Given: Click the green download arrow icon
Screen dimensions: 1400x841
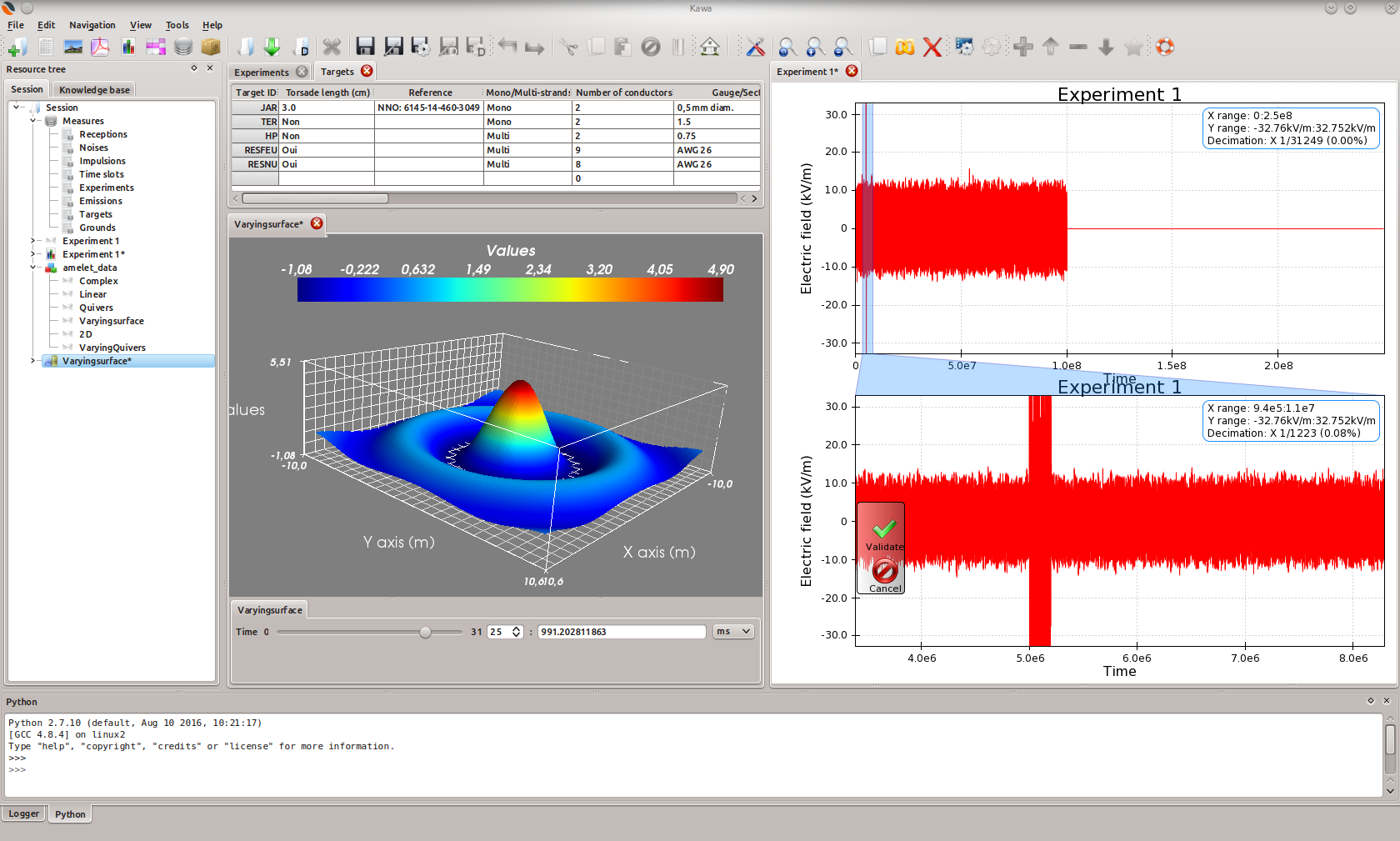Looking at the screenshot, I should pyautogui.click(x=272, y=47).
